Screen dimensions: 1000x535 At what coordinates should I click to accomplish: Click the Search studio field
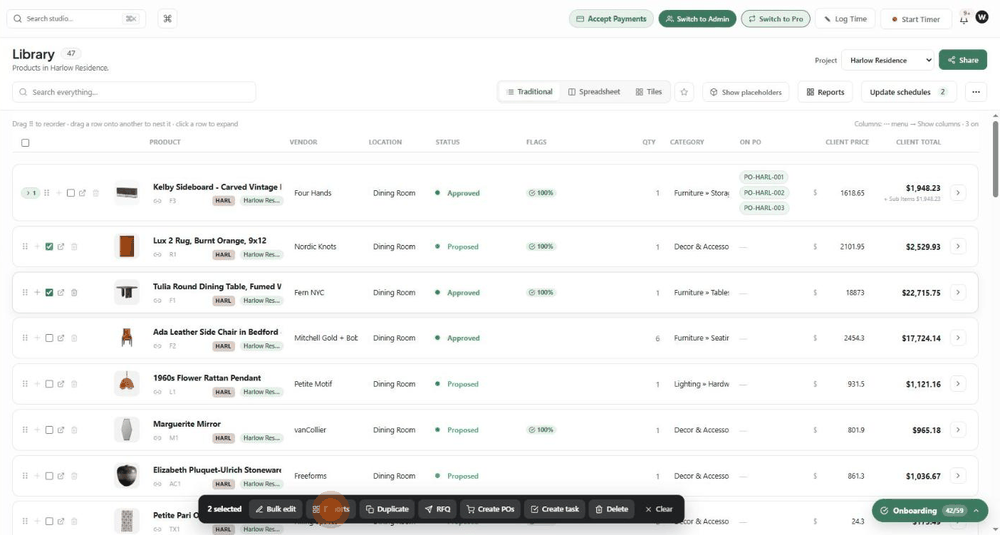coord(76,18)
